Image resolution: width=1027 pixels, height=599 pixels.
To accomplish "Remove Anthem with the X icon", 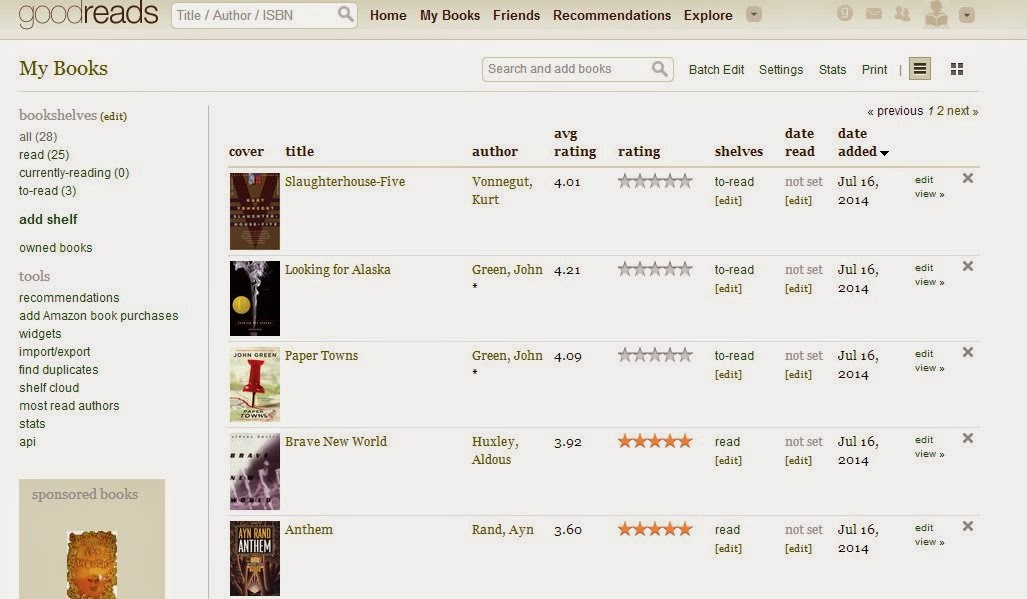I will (967, 526).
